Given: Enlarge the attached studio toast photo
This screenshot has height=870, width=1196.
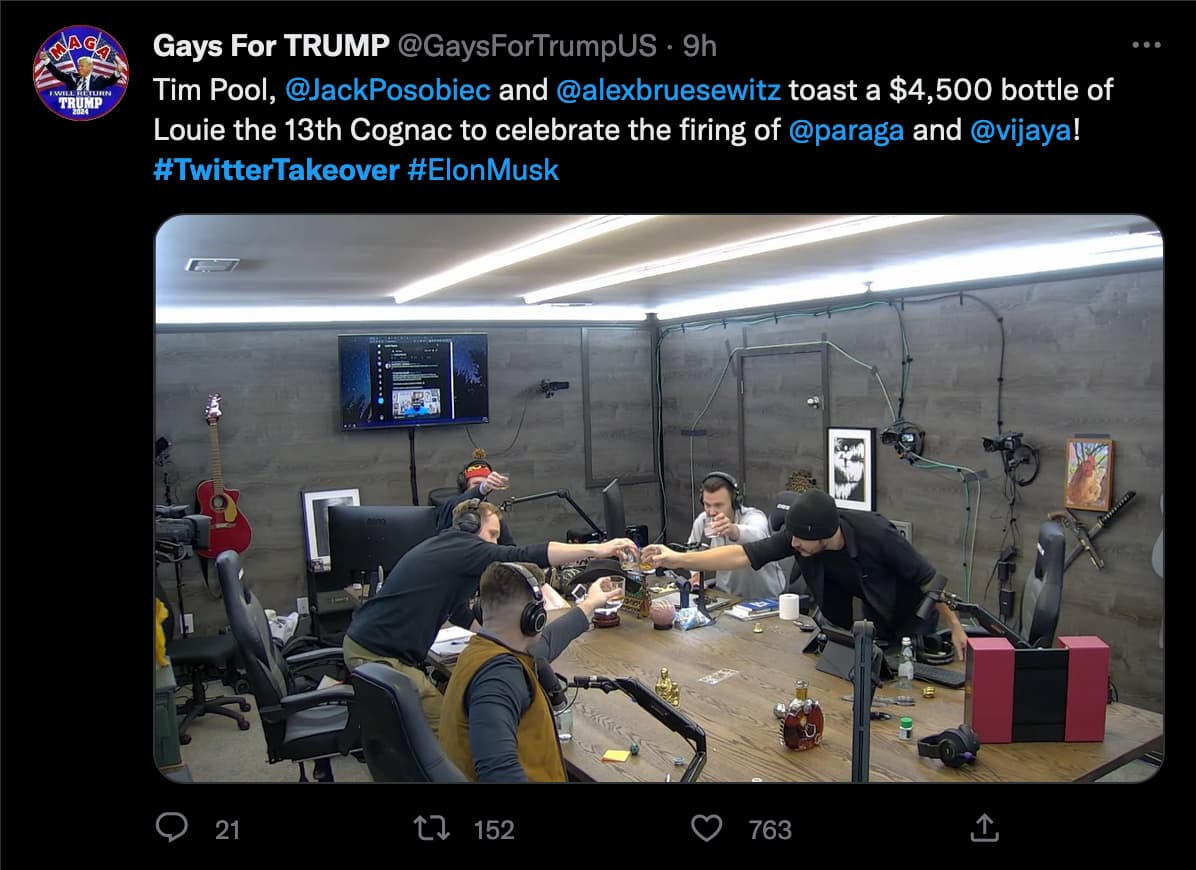Looking at the screenshot, I should 659,499.
